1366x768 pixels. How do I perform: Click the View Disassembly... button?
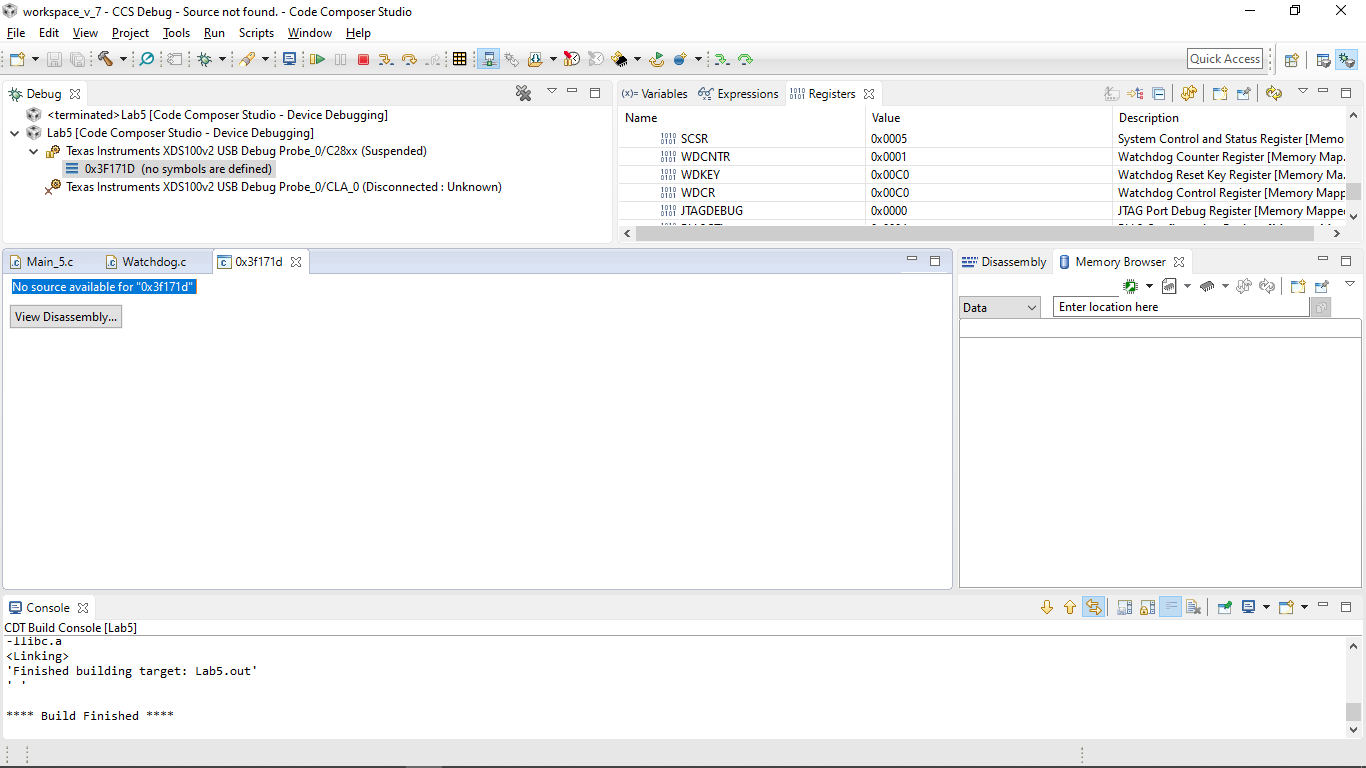click(66, 317)
